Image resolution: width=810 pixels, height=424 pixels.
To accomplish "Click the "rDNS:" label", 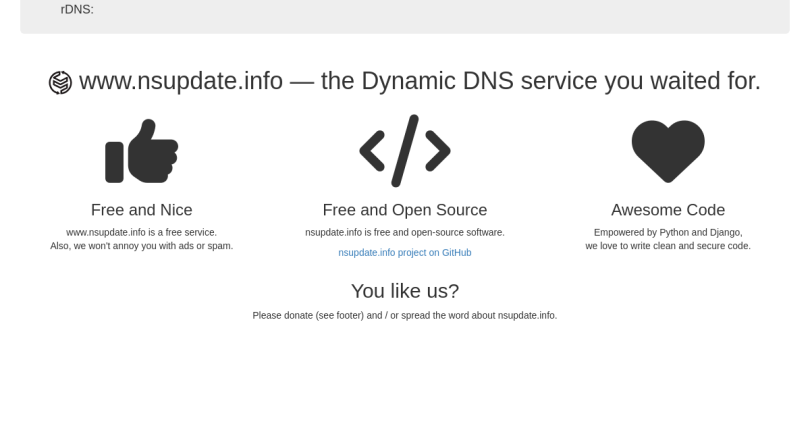I will click(77, 10).
